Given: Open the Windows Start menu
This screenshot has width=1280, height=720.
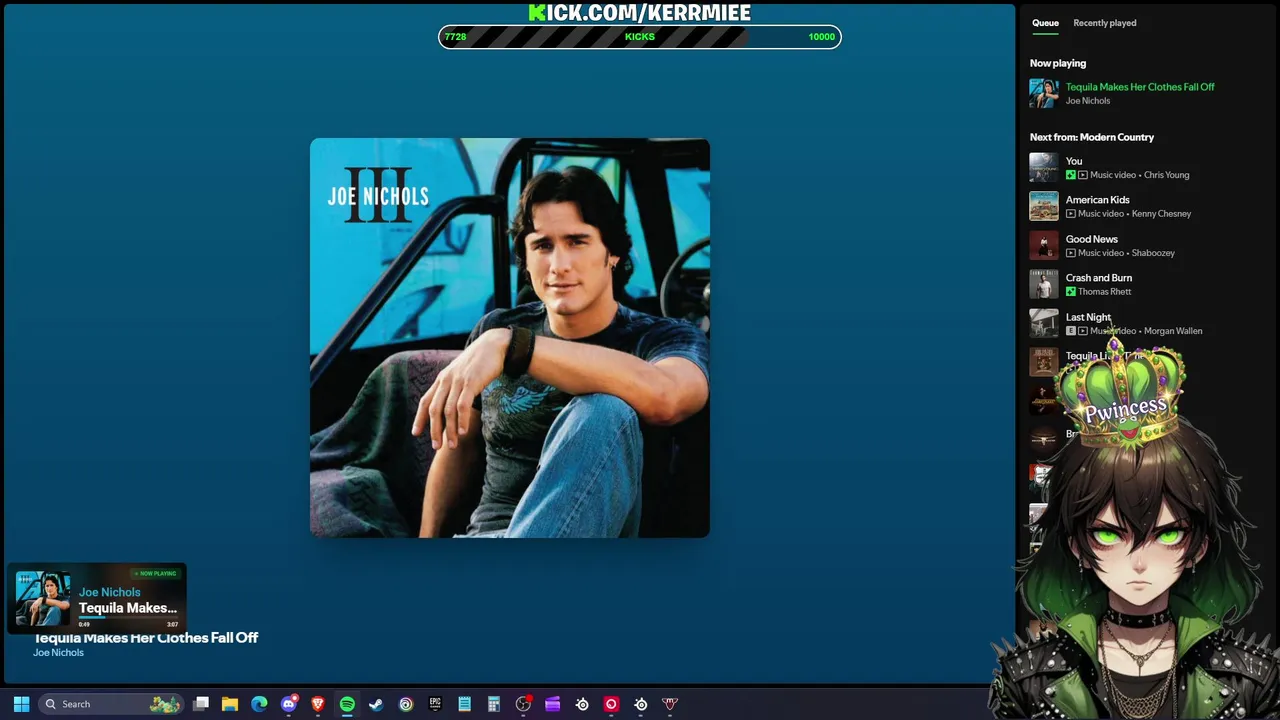Looking at the screenshot, I should coord(21,704).
